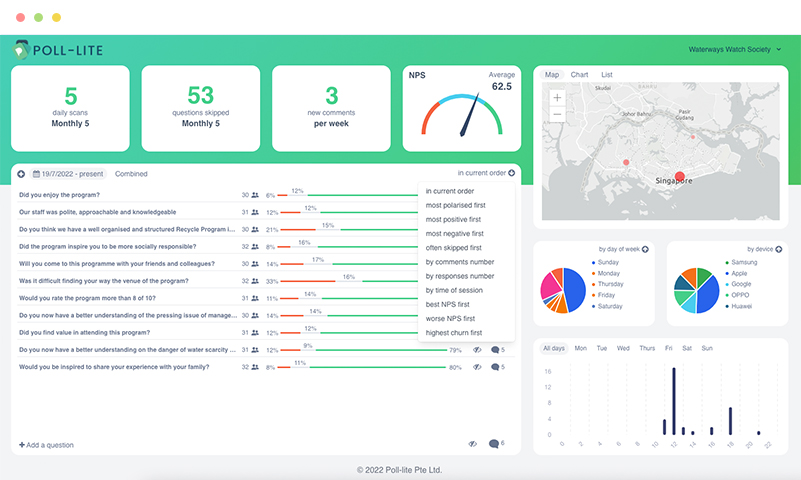Click respondents icon on 'danger of water scarcity' row

point(255,350)
